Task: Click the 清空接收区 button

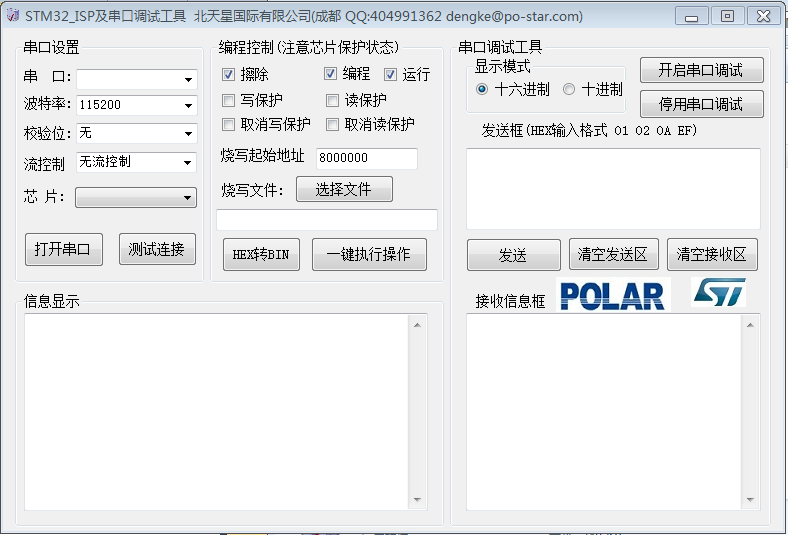Action: coord(712,255)
